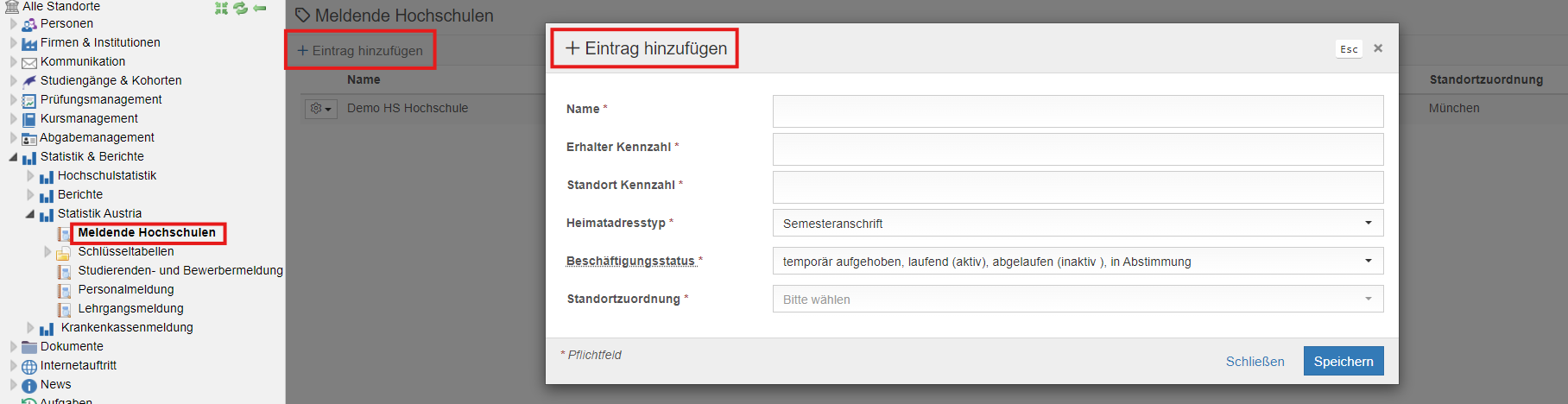Expand the Krankenkassenmeldung node
This screenshot has width=1568, height=404.
pyautogui.click(x=31, y=327)
